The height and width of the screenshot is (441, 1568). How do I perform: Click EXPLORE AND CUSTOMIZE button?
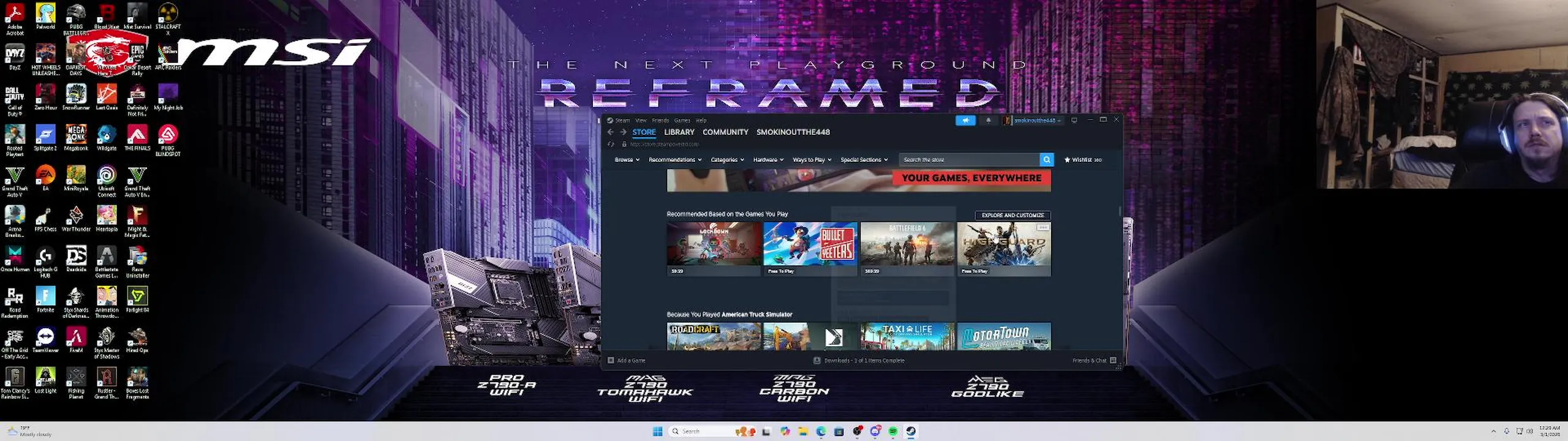coord(1012,216)
